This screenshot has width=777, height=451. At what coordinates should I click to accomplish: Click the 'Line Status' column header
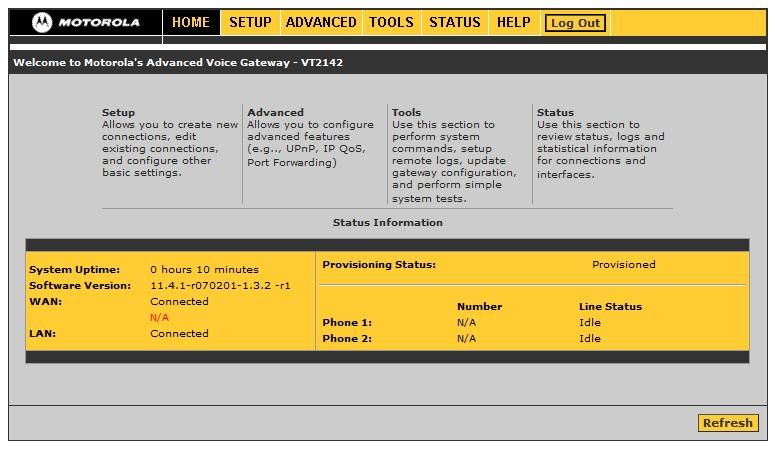610,307
